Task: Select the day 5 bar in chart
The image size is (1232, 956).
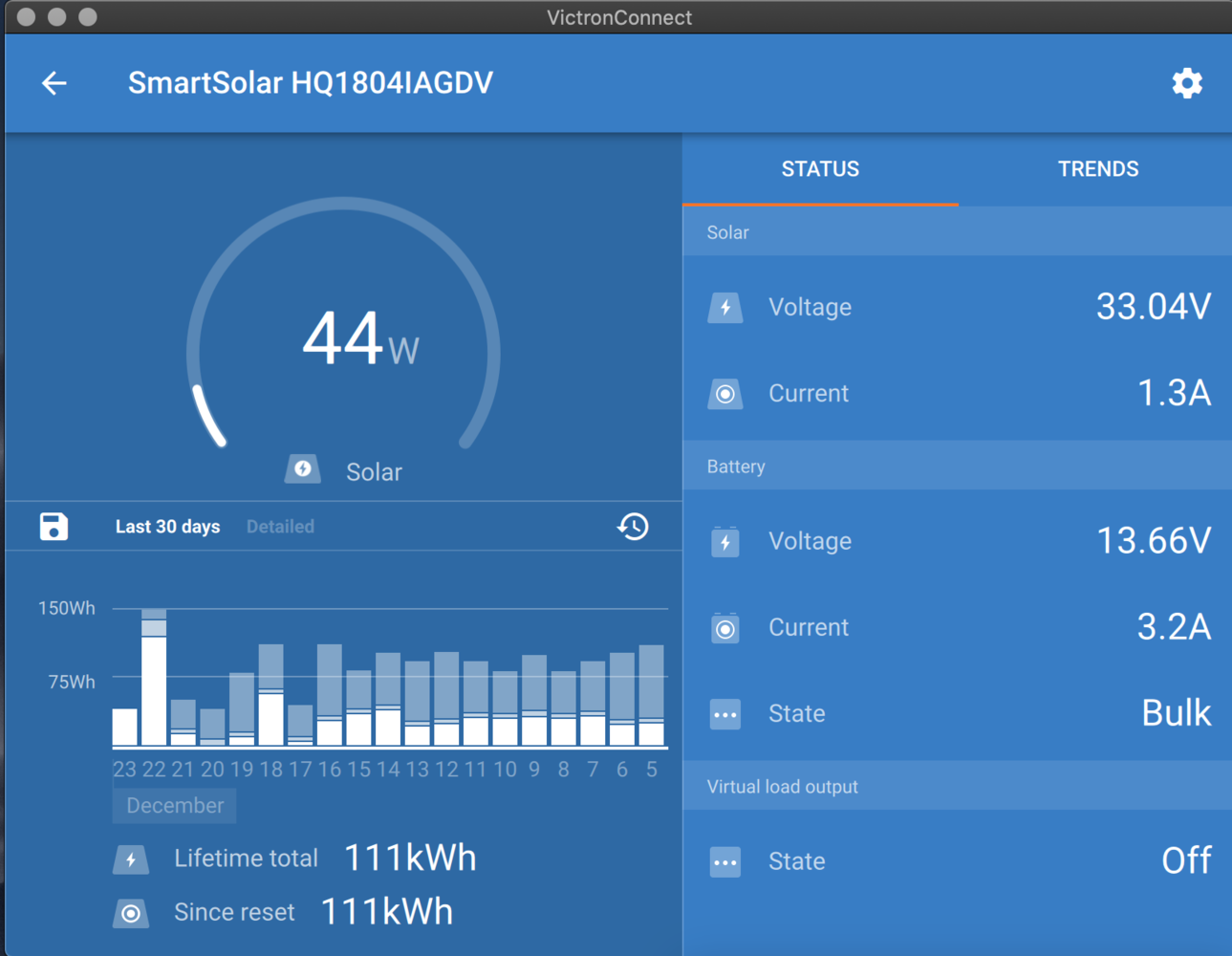Action: point(652,695)
